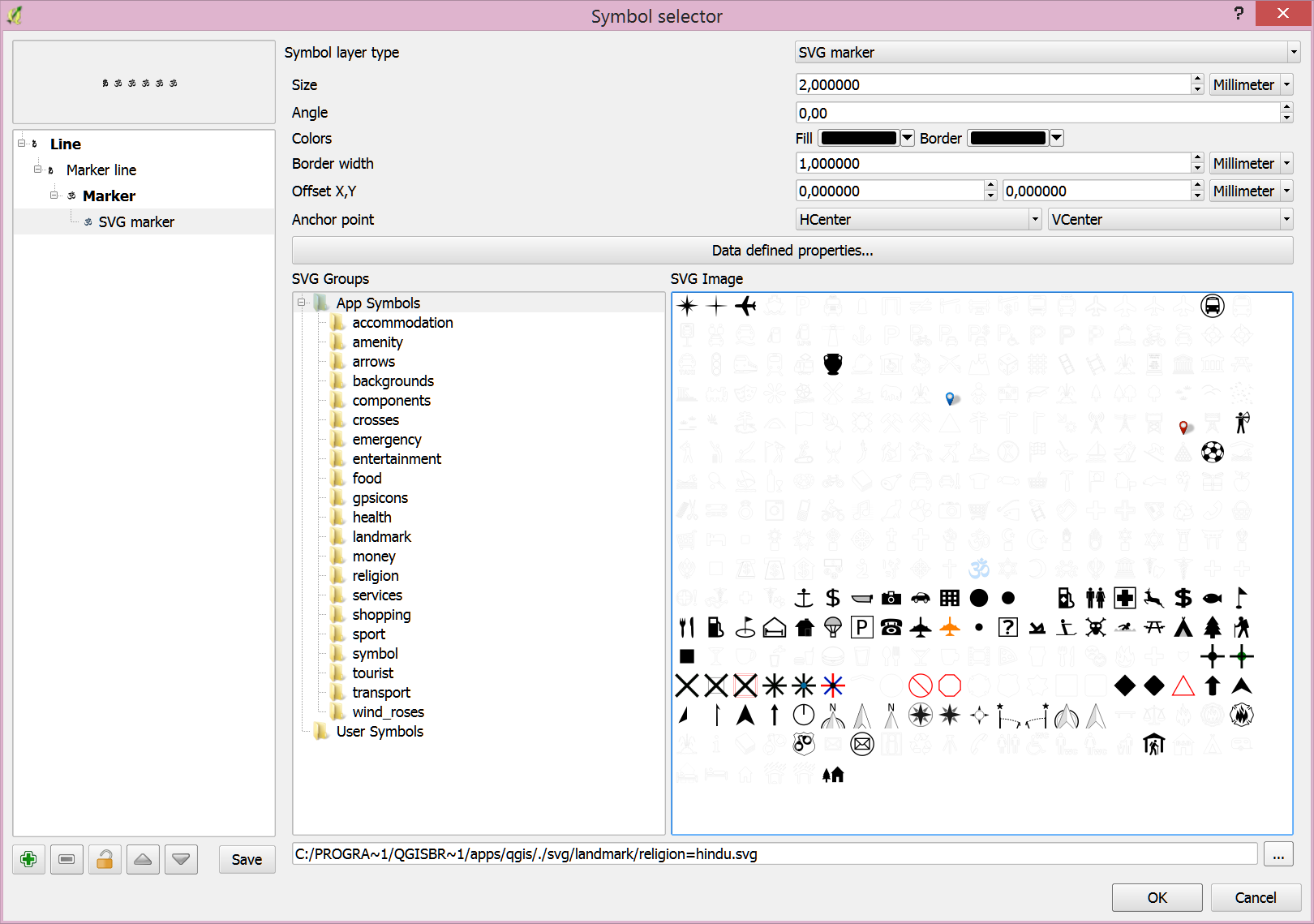Viewport: 1314px width, 924px height.
Task: Add a new symbol layer with green plus
Action: (28, 859)
